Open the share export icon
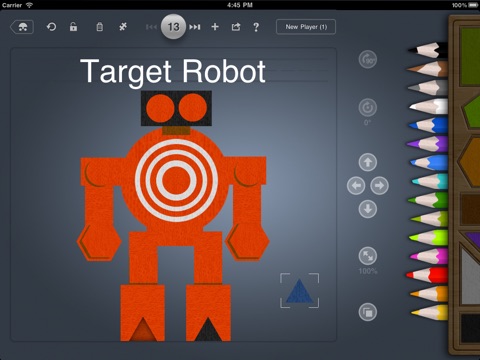 [236, 27]
